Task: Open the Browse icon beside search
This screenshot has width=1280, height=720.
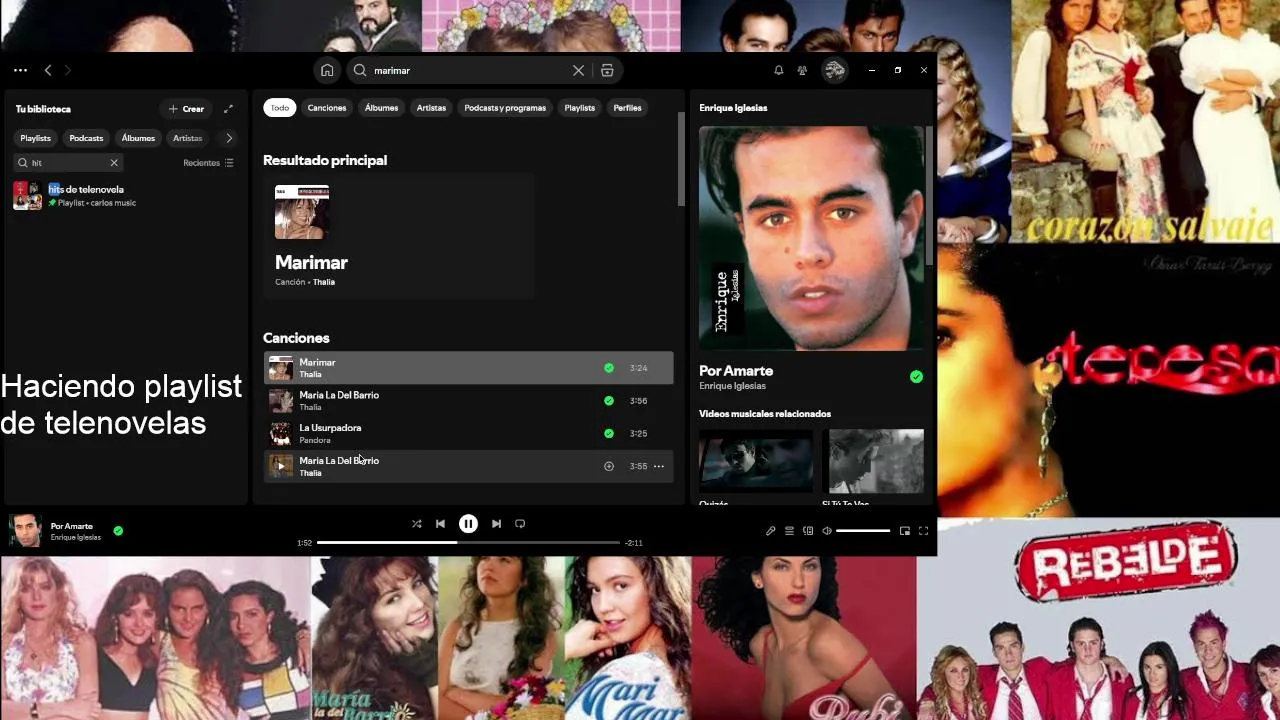Action: [x=607, y=70]
